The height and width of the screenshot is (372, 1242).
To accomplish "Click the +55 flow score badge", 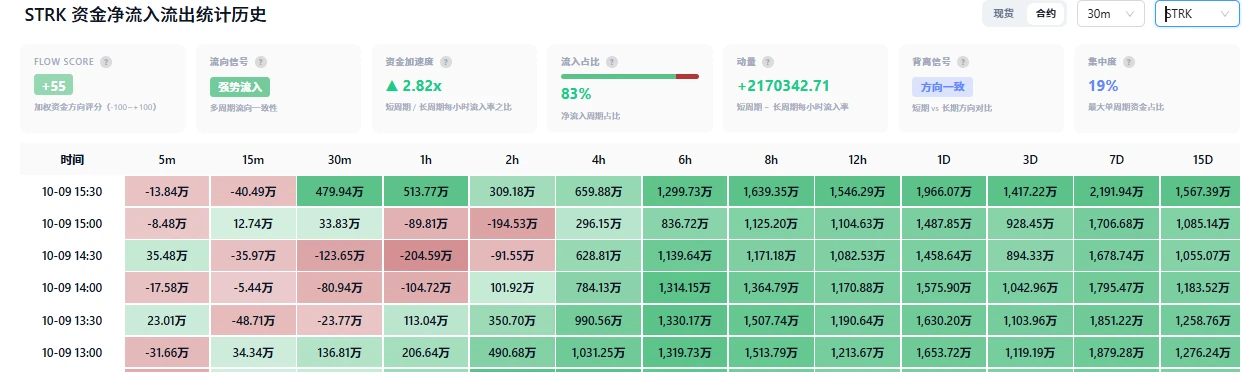I will (x=53, y=87).
